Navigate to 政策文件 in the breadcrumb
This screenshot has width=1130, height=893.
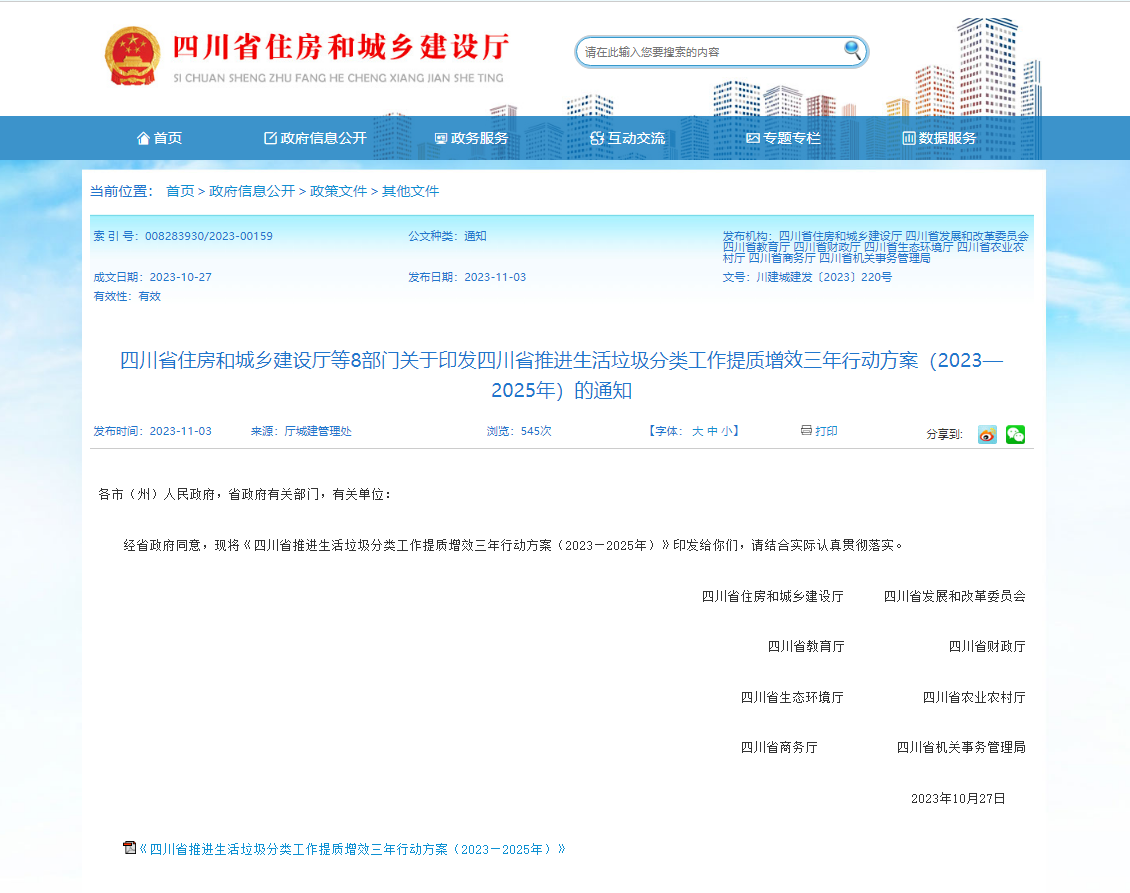[x=336, y=191]
